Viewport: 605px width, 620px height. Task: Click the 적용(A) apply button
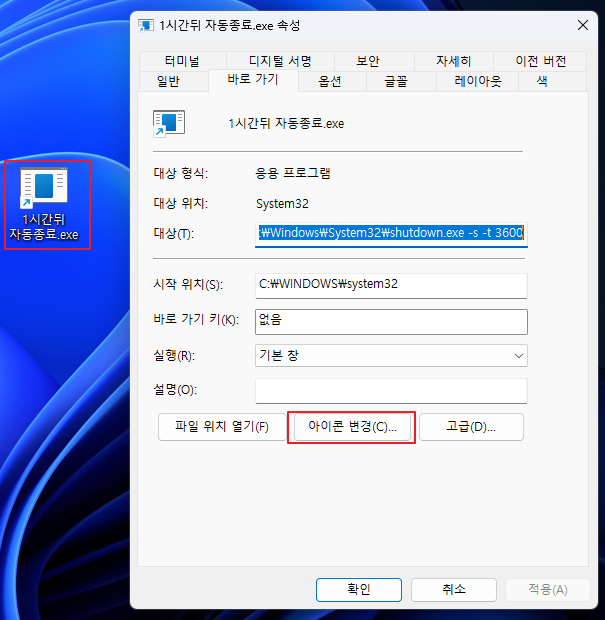coord(548,590)
